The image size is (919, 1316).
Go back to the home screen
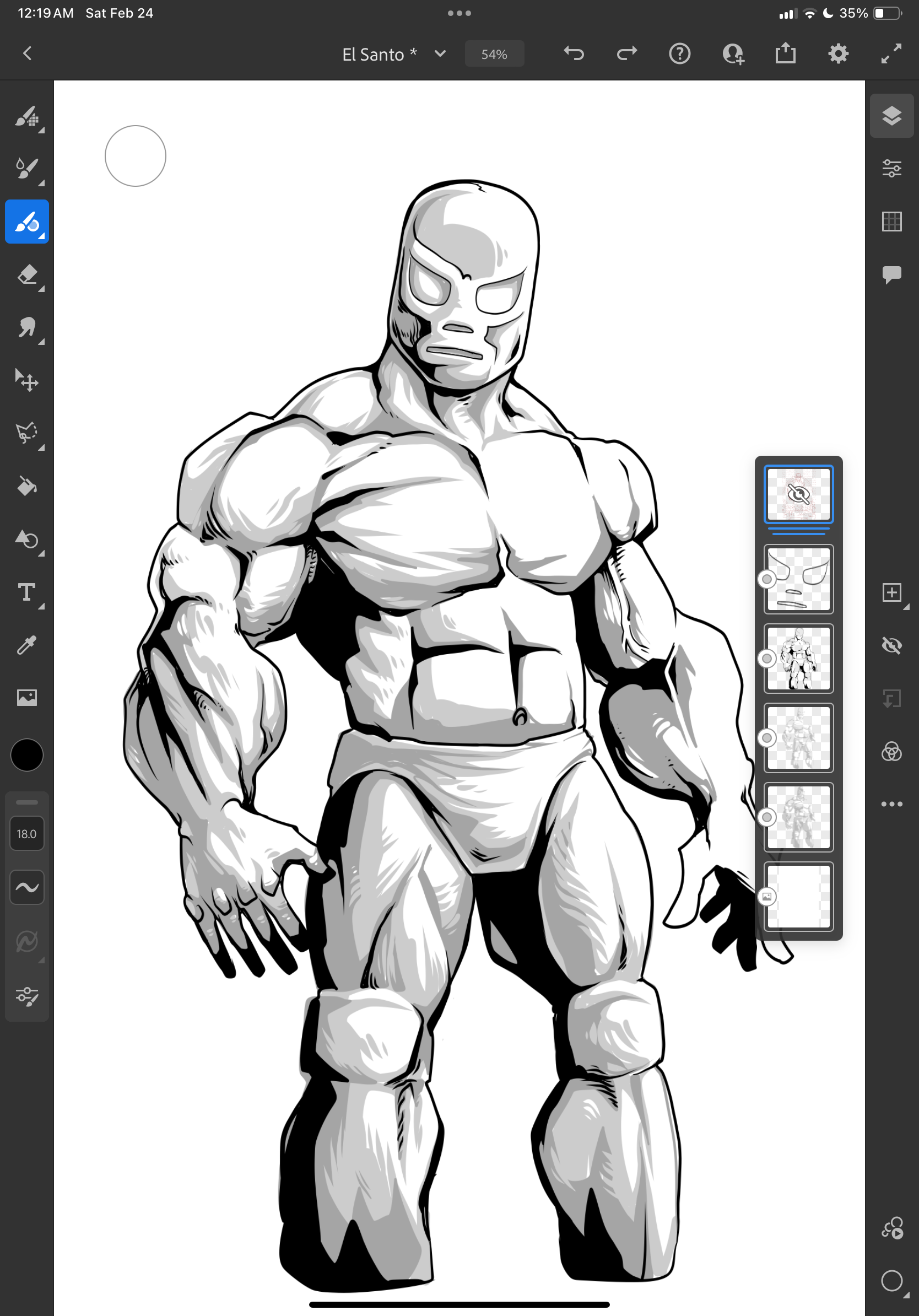pyautogui.click(x=27, y=54)
